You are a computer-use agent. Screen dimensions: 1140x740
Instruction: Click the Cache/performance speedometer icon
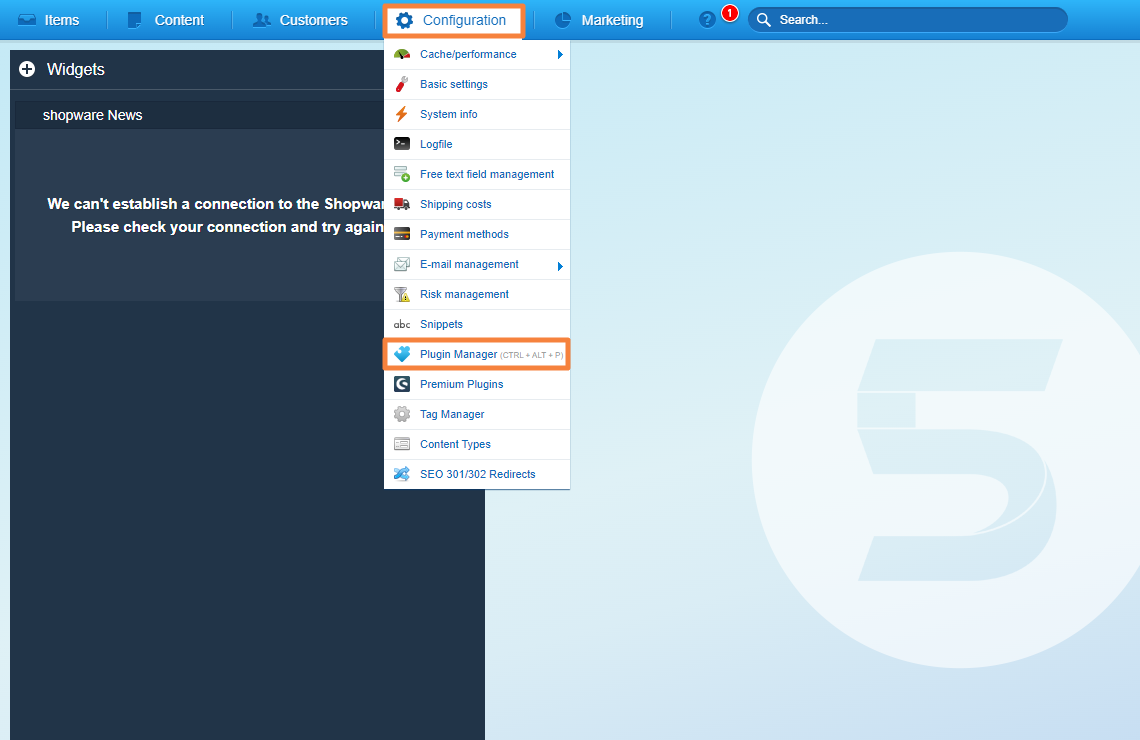click(402, 55)
